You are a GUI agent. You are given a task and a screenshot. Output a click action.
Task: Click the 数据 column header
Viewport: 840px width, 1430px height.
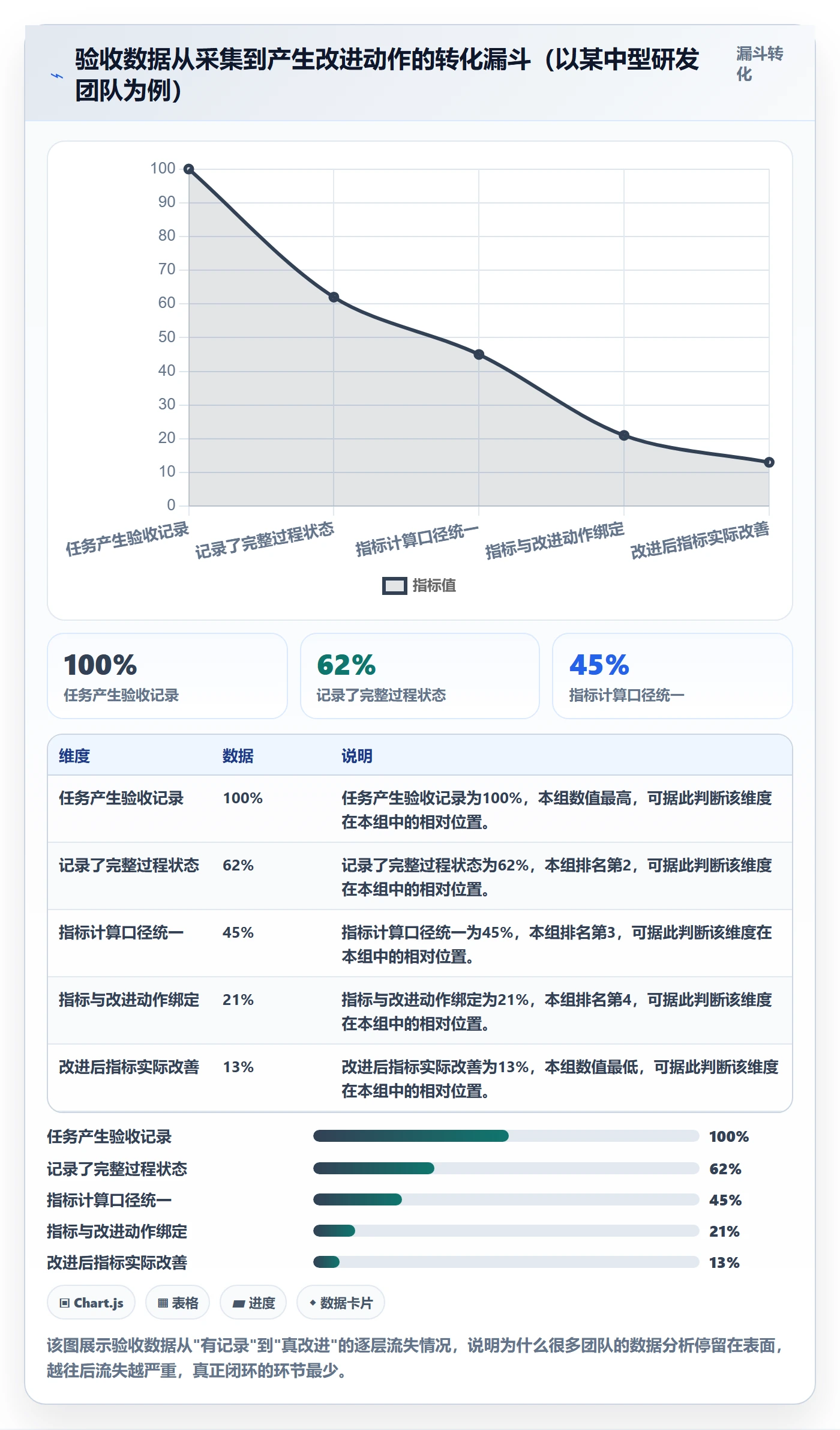click(x=238, y=756)
